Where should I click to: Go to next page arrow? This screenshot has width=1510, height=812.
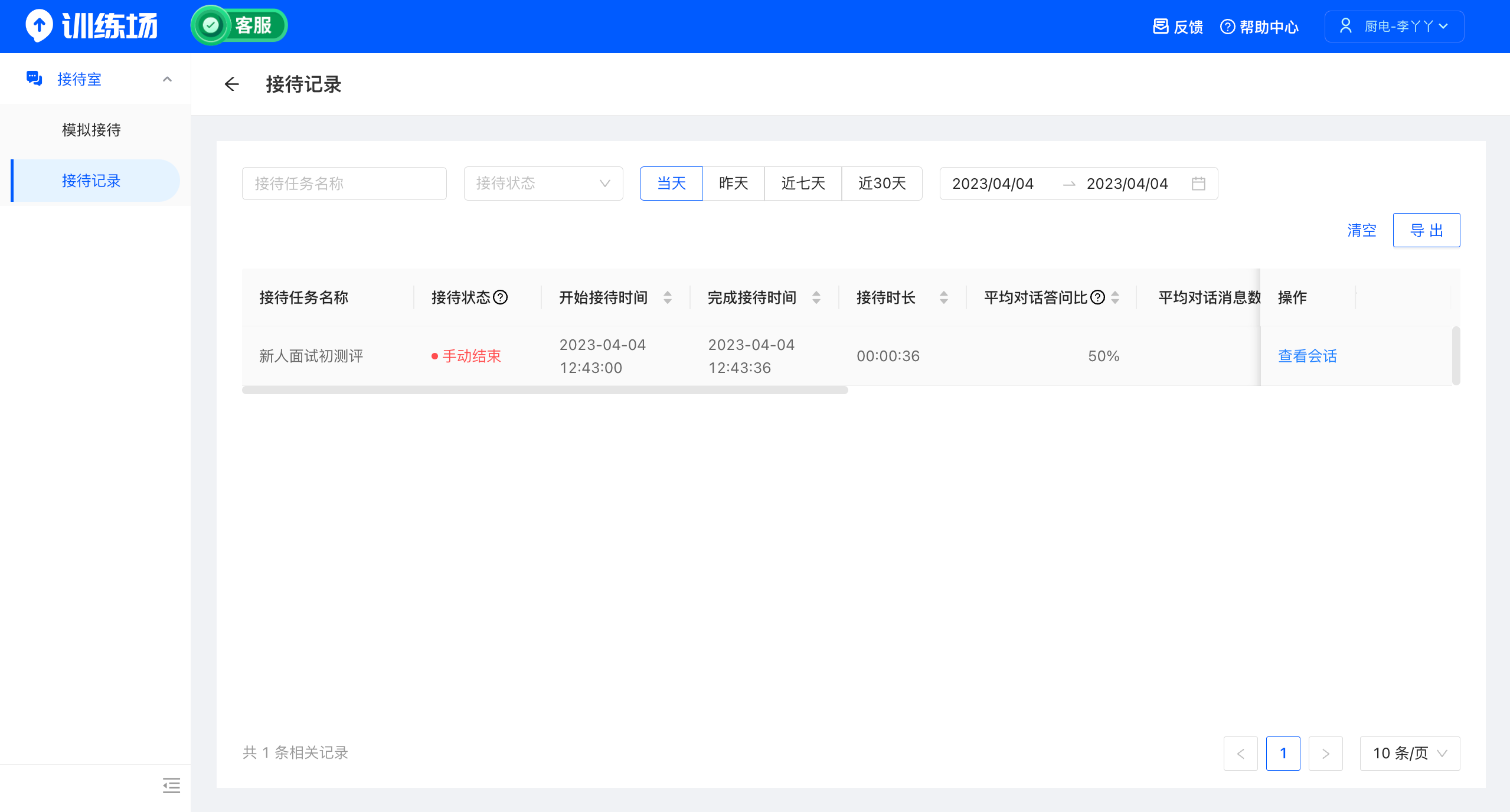click(1325, 754)
